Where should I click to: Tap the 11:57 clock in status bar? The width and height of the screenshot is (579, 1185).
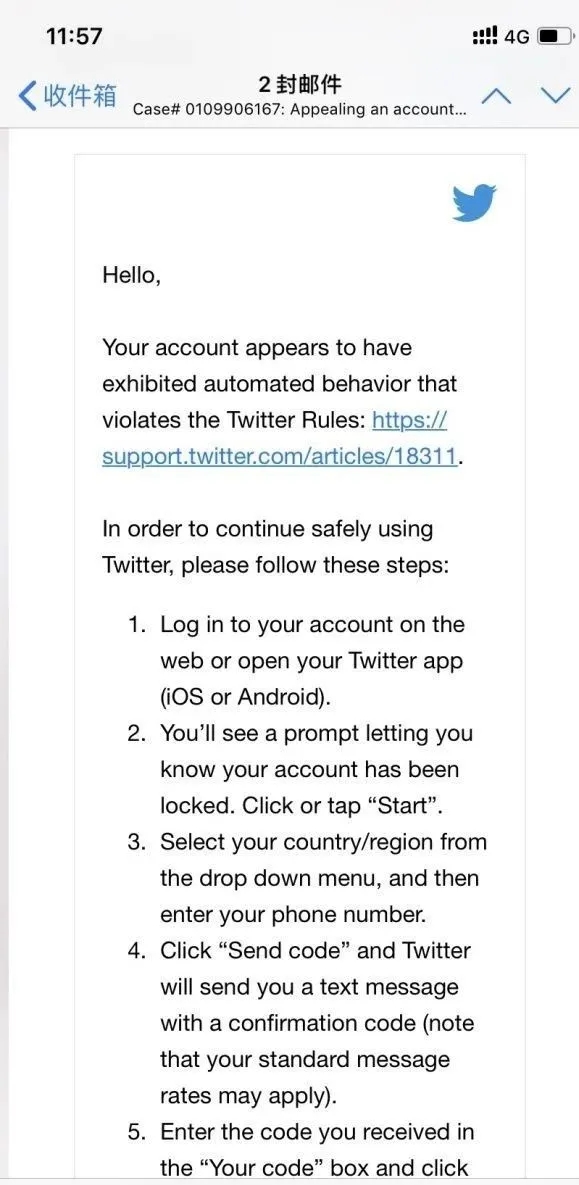74,36
